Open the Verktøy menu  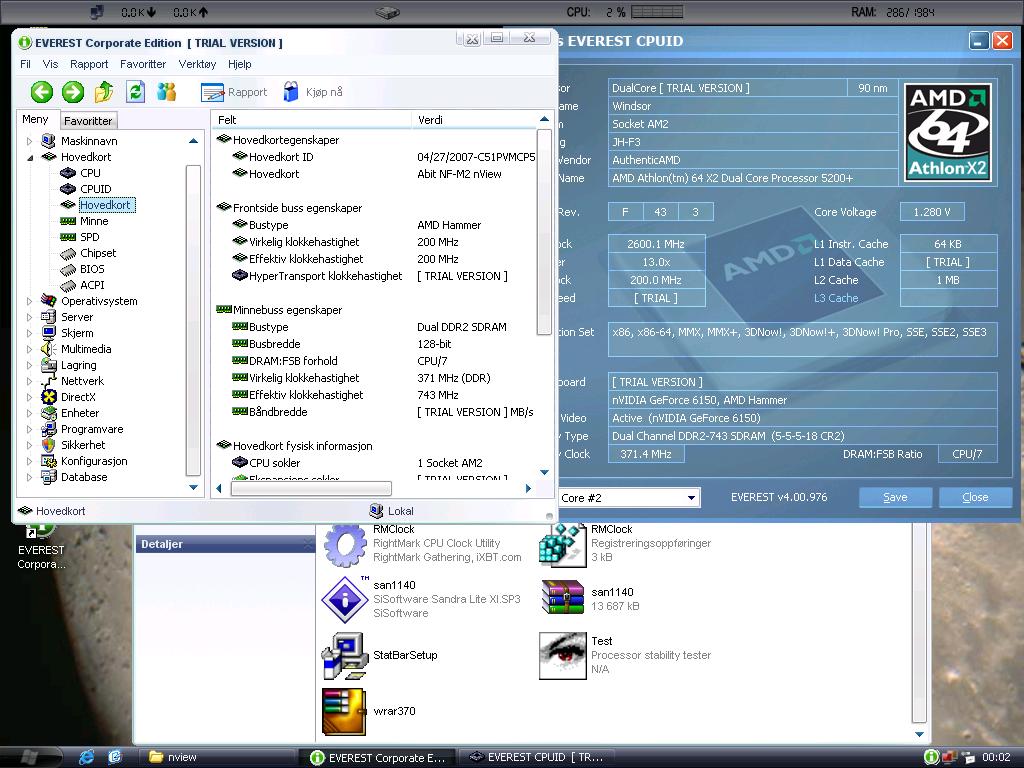click(197, 64)
